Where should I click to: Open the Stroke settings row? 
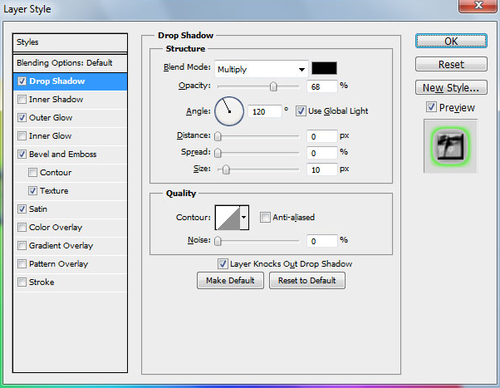click(x=70, y=282)
